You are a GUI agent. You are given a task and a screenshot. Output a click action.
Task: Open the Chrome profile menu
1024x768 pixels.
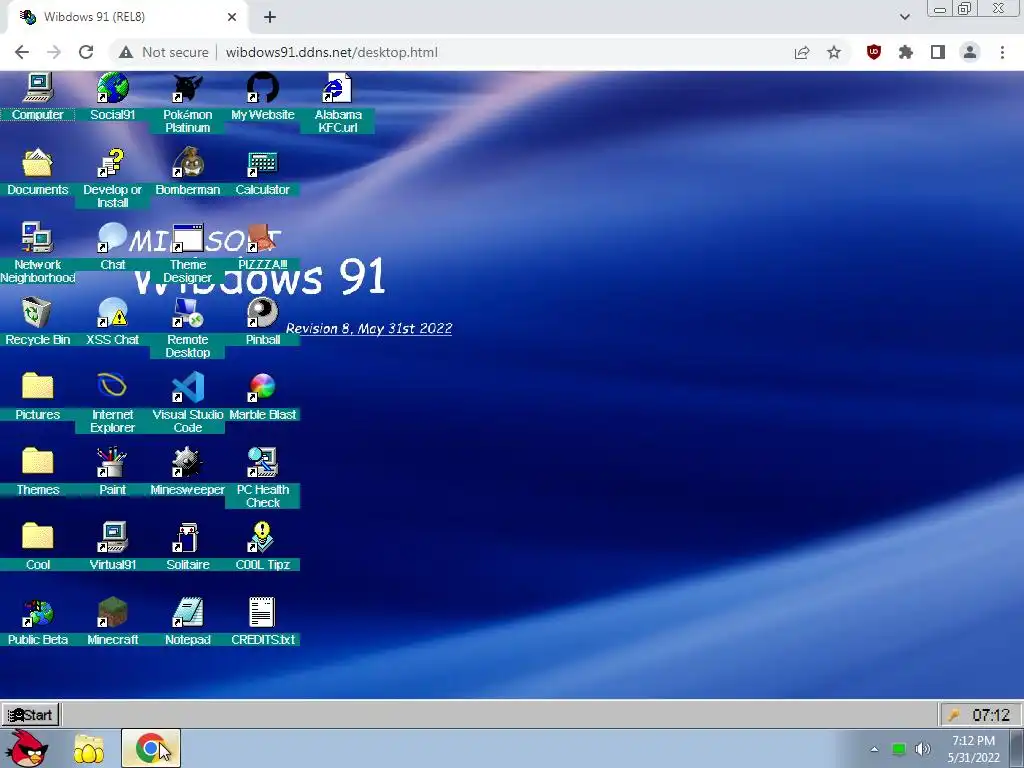pyautogui.click(x=970, y=52)
